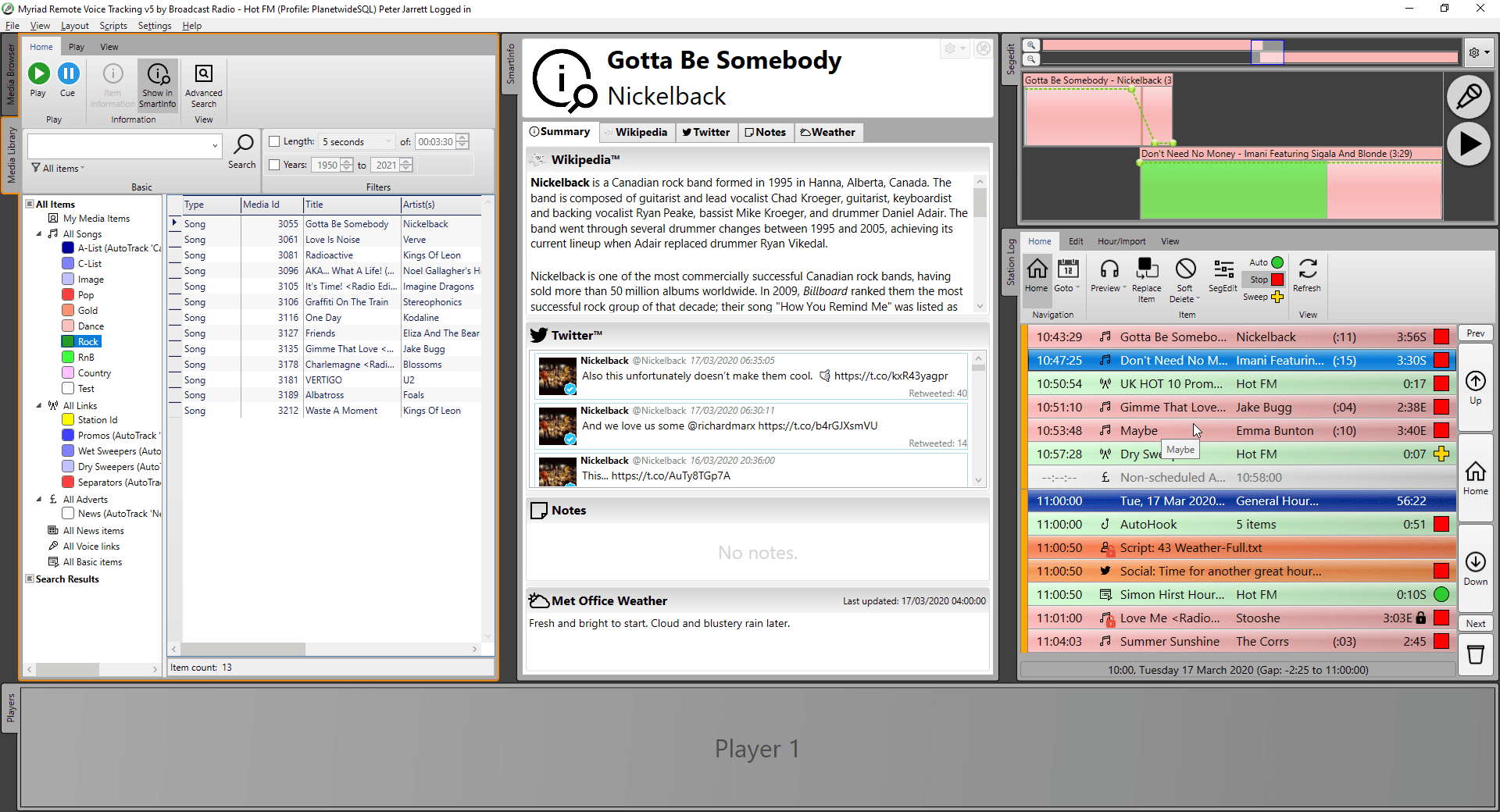
Task: Open the search text combo dropdown
Action: click(x=215, y=146)
